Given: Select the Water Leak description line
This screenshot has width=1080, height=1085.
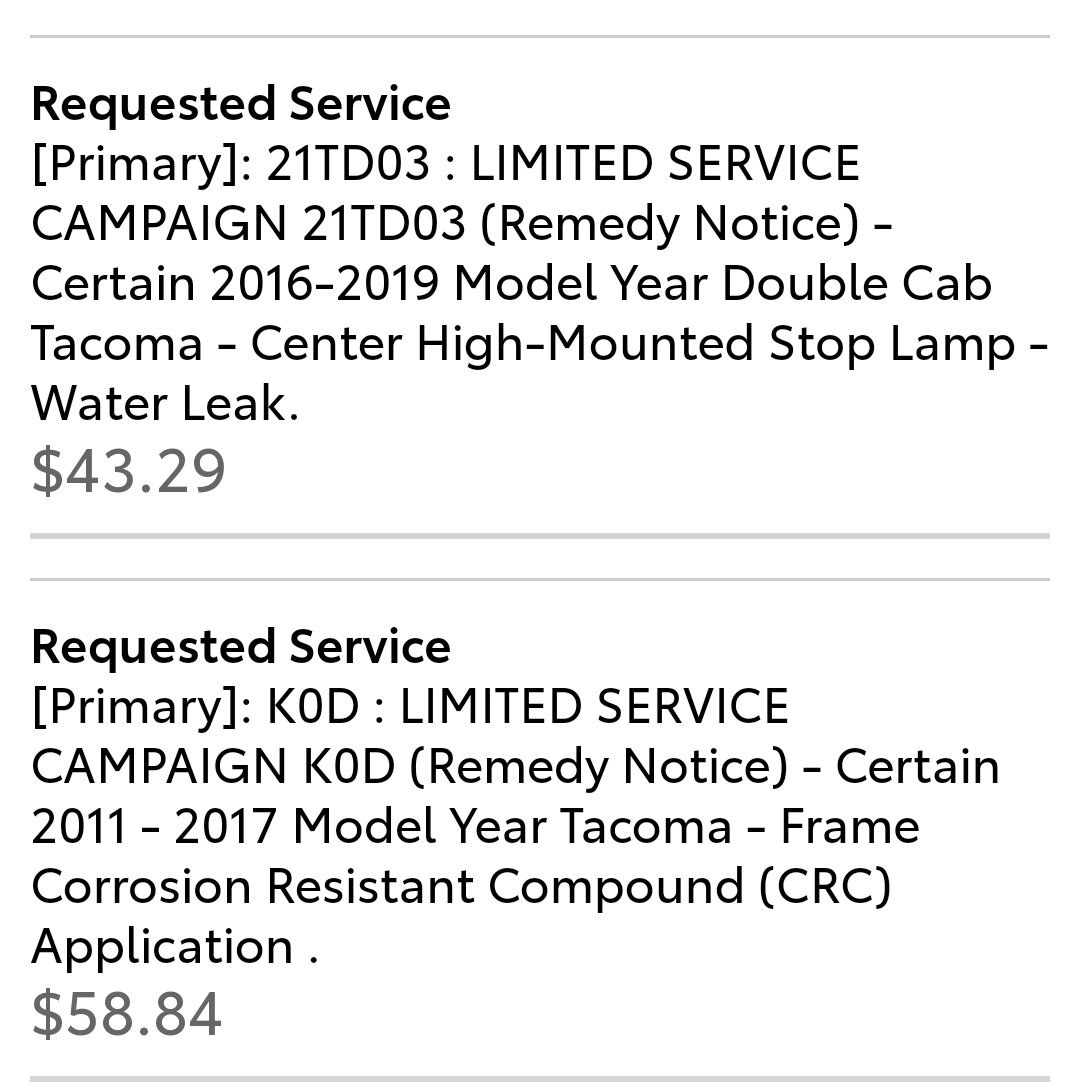Looking at the screenshot, I should tap(165, 403).
